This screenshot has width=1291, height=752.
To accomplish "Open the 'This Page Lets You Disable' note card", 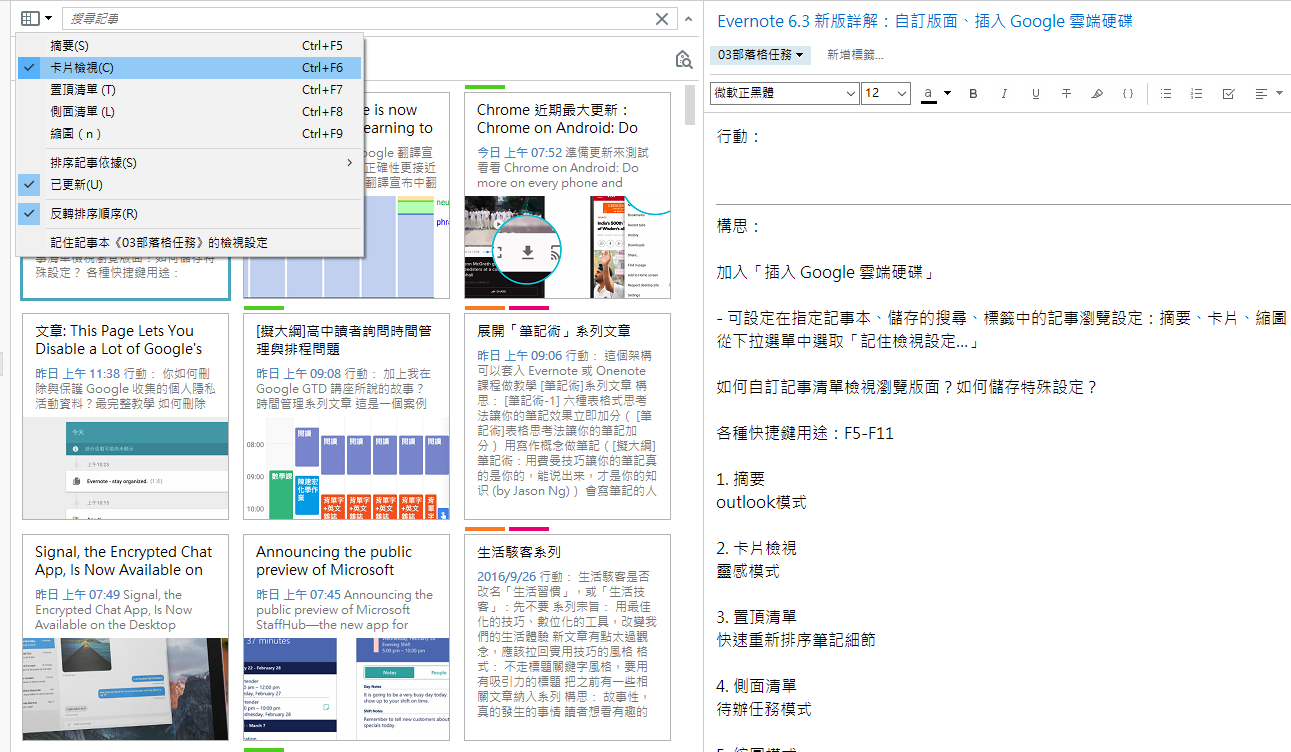I will coord(125,416).
